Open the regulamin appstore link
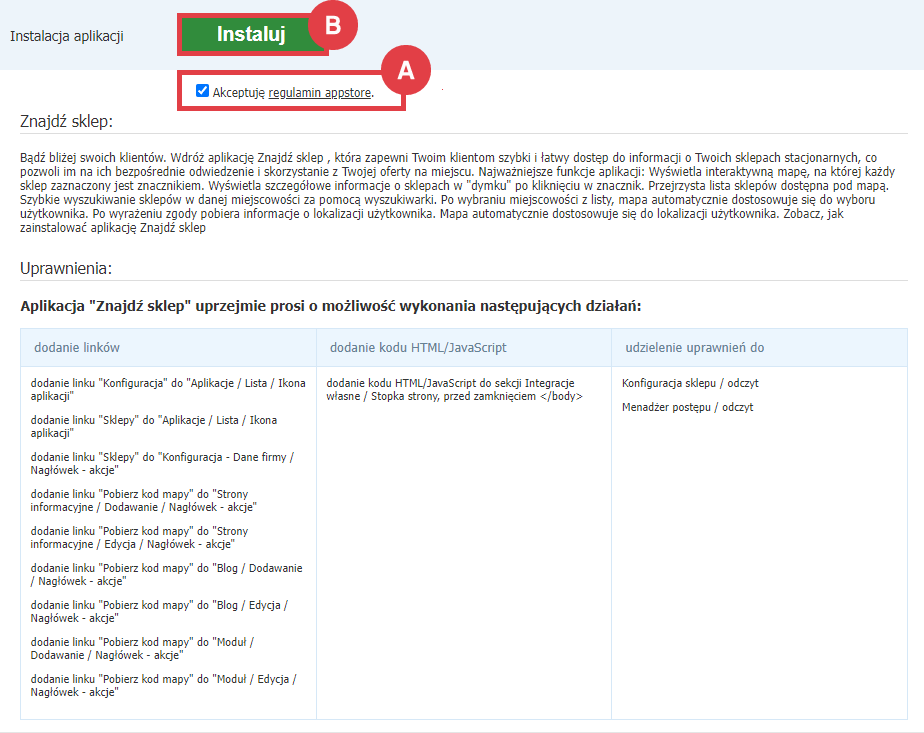This screenshot has width=924, height=733. pyautogui.click(x=320, y=93)
